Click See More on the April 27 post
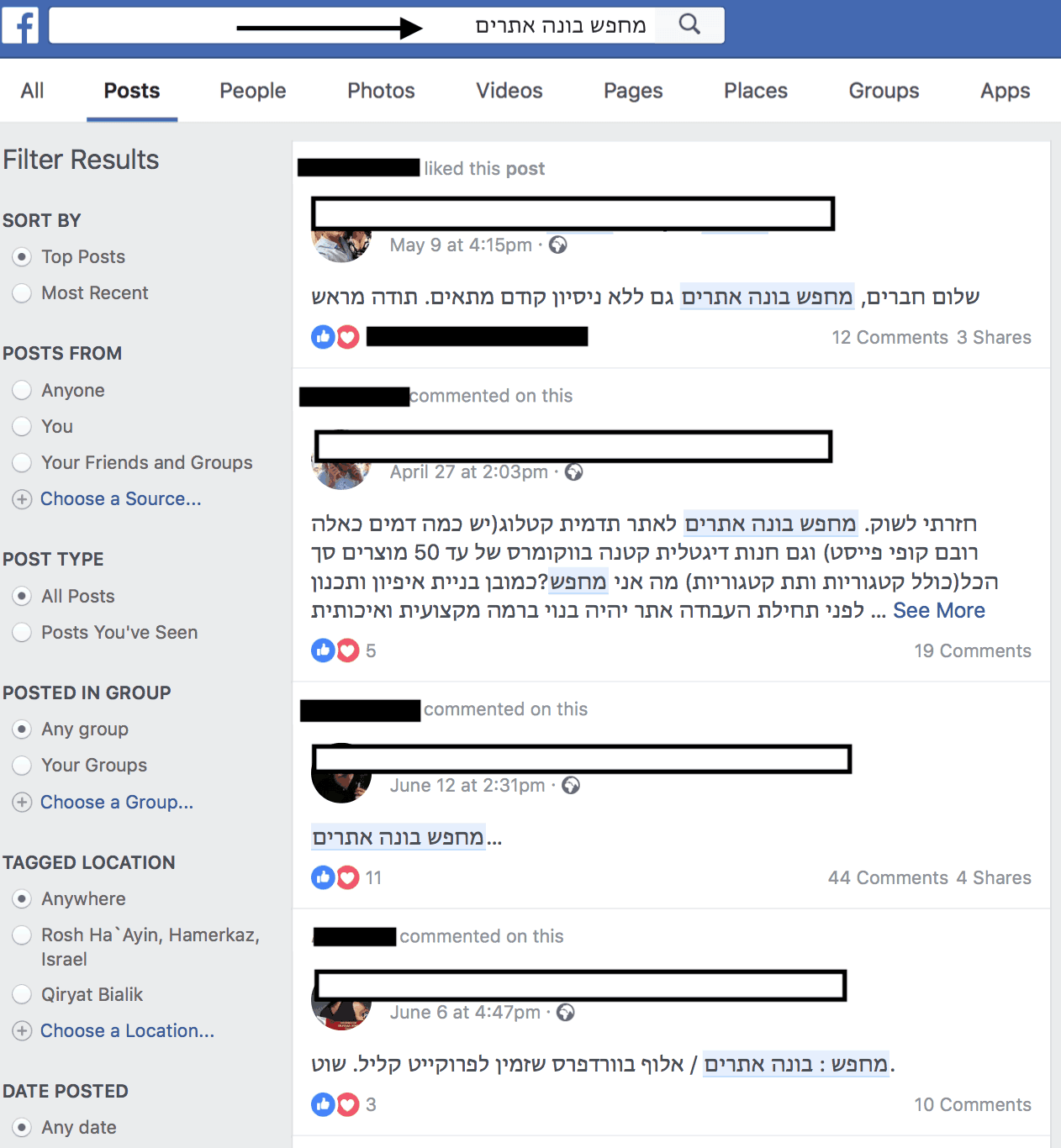The height and width of the screenshot is (1148, 1061). point(938,610)
